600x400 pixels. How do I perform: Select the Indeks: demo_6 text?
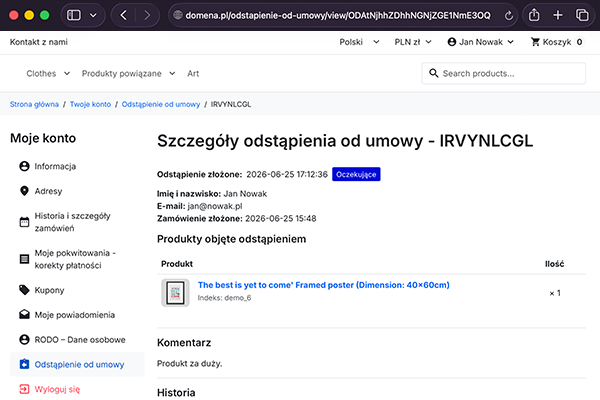pyautogui.click(x=224, y=298)
